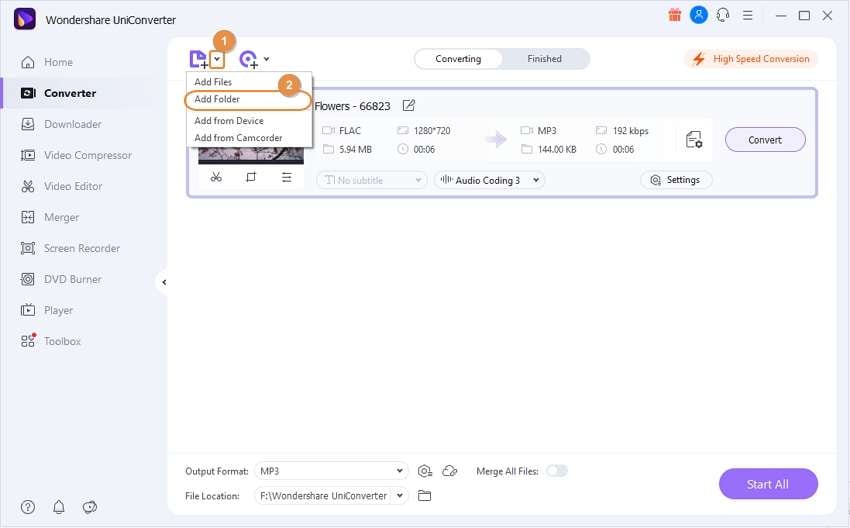Viewport: 850px width, 528px height.
Task: Click the help question mark icon
Action: (28, 507)
